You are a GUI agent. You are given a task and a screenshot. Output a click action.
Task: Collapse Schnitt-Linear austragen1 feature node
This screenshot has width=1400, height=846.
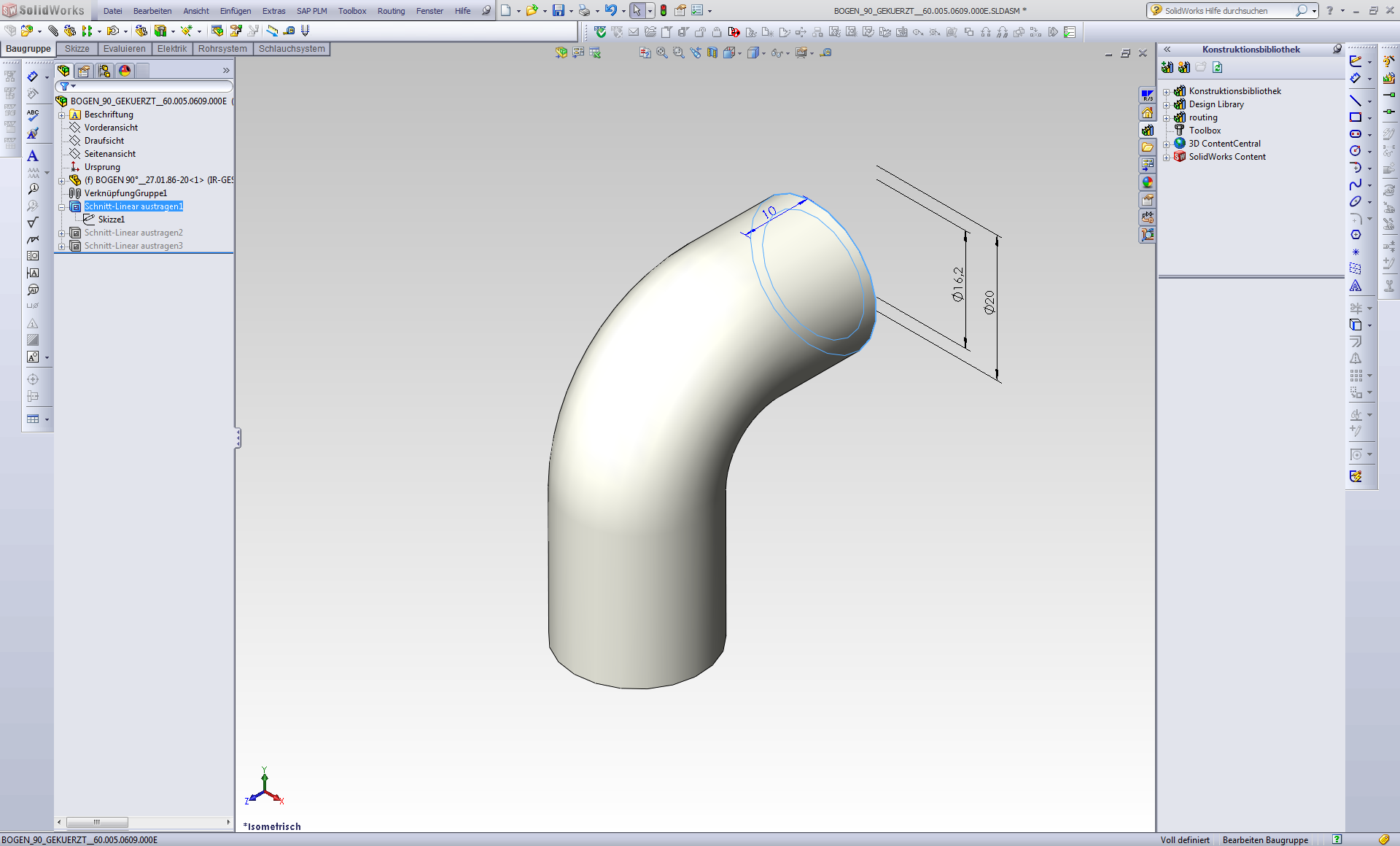[62, 207]
